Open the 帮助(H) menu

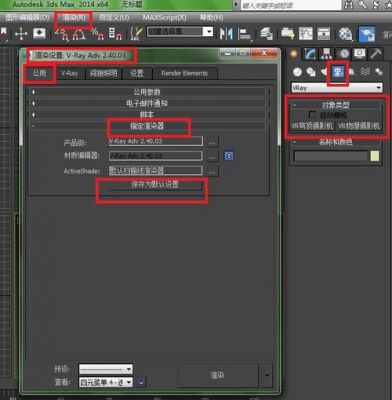pos(211,18)
